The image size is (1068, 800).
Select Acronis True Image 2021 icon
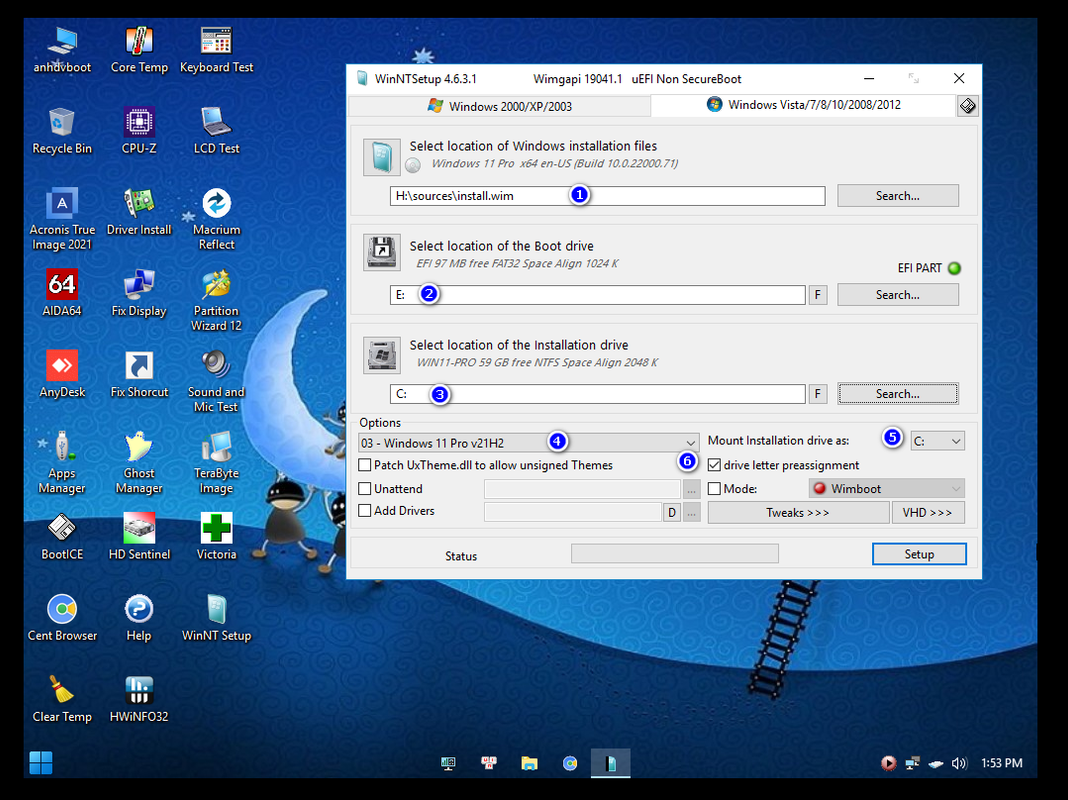62,219
